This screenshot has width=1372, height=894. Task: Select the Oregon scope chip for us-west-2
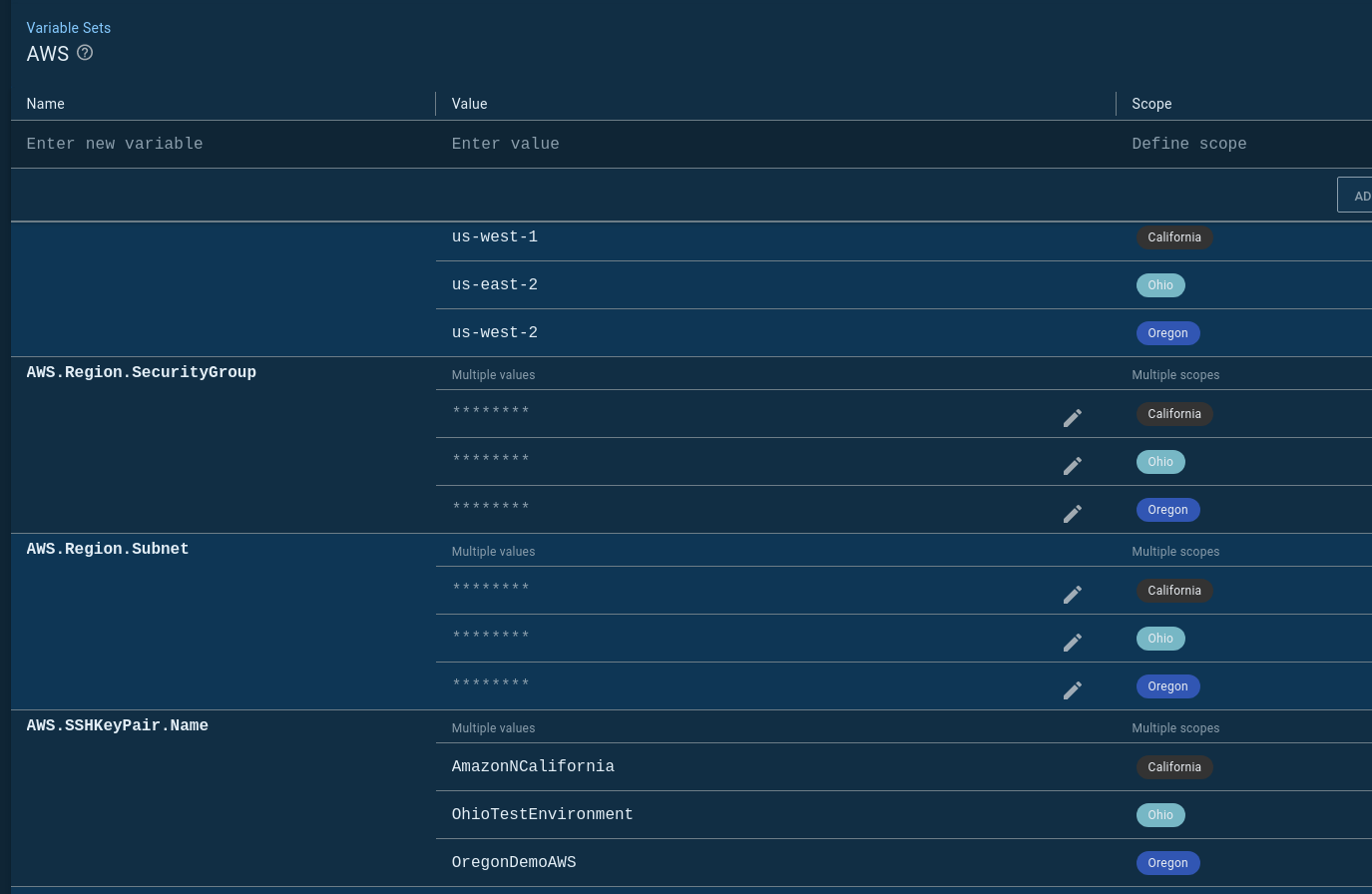[1166, 333]
